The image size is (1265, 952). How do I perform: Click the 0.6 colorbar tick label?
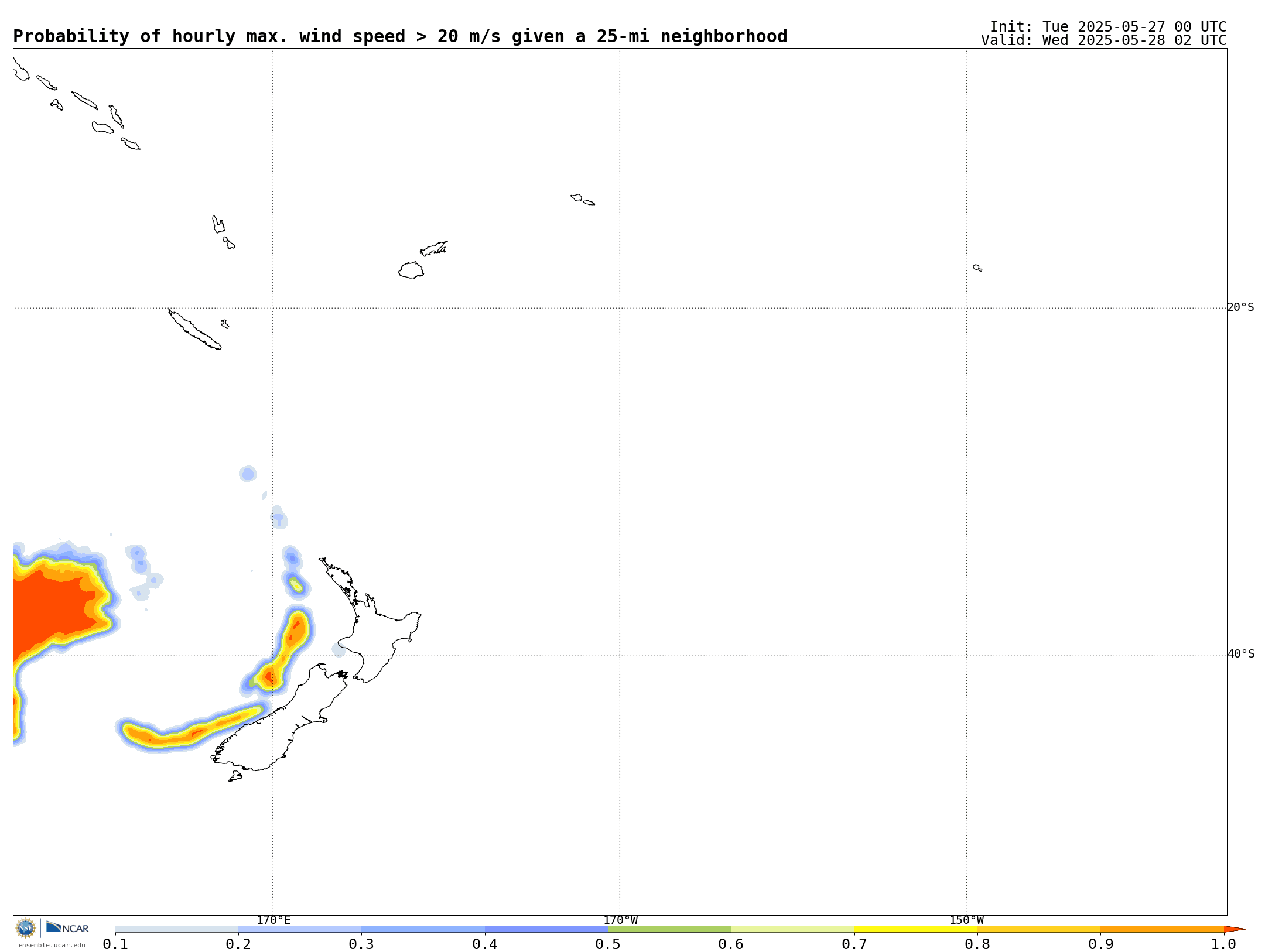731,944
